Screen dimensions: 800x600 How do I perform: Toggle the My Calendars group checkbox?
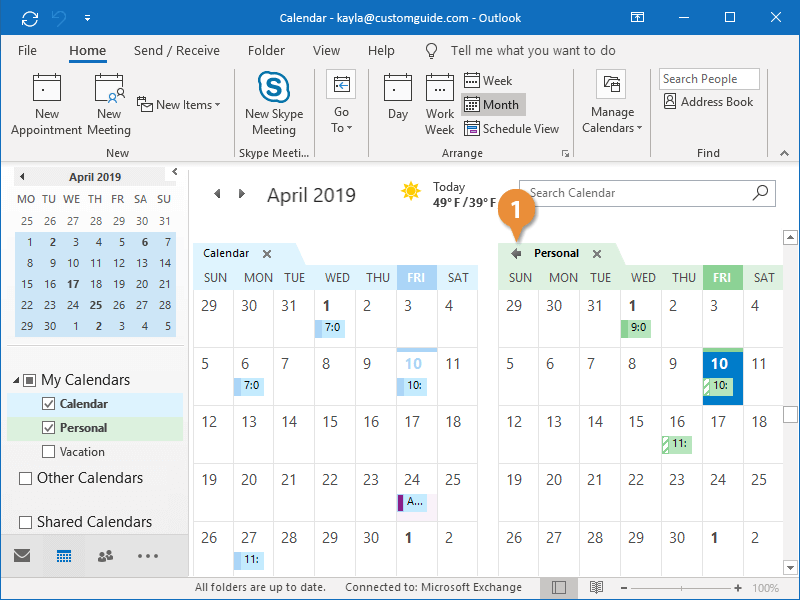30,380
